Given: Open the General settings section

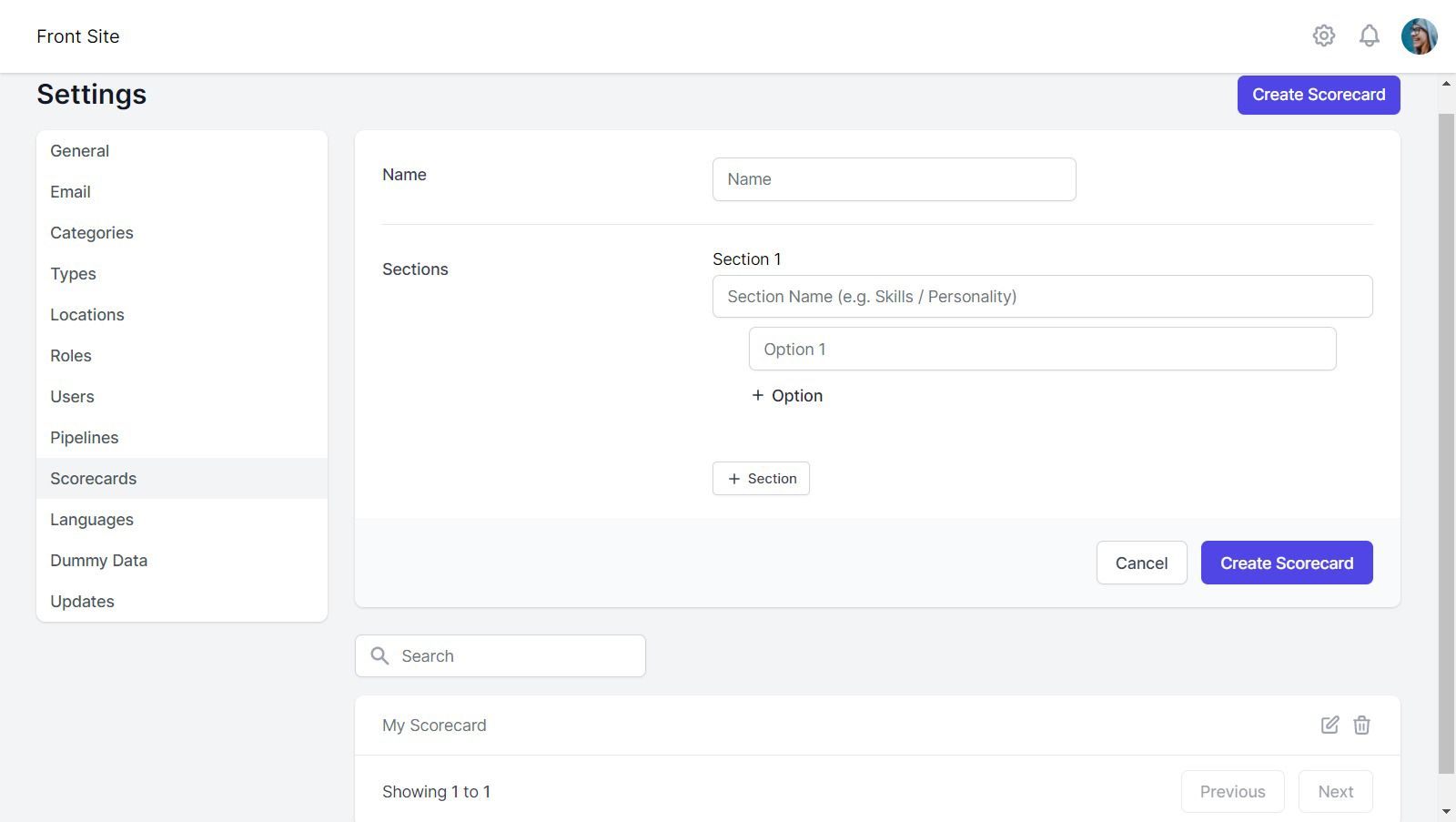Looking at the screenshot, I should (79, 150).
